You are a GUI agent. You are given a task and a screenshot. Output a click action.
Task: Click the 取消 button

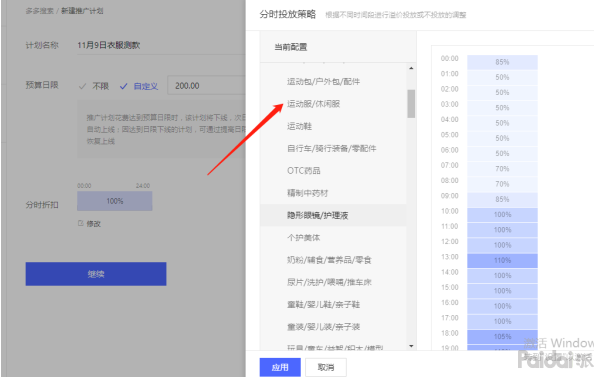pos(326,367)
